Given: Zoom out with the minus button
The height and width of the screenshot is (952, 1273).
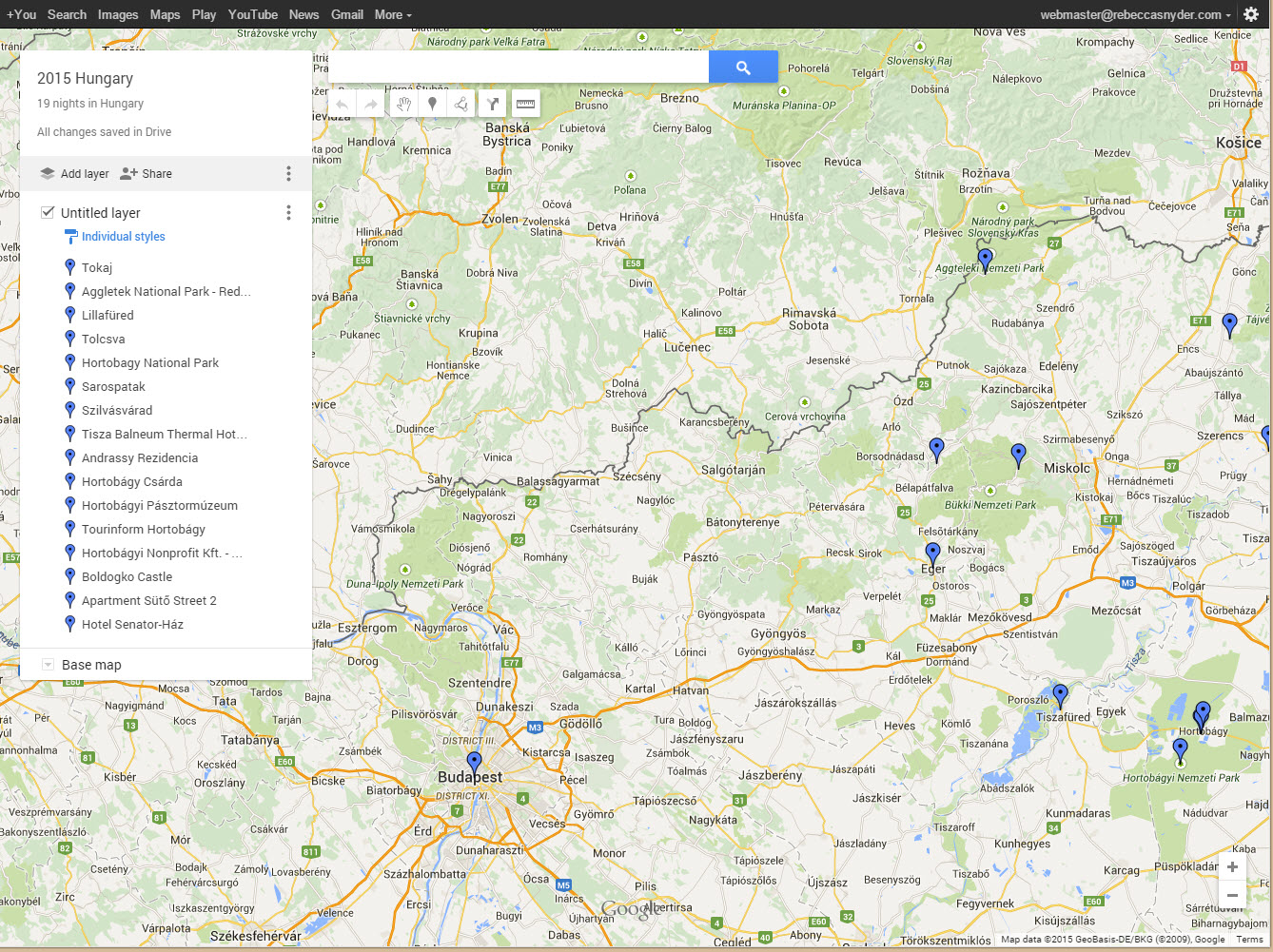Looking at the screenshot, I should [x=1232, y=896].
